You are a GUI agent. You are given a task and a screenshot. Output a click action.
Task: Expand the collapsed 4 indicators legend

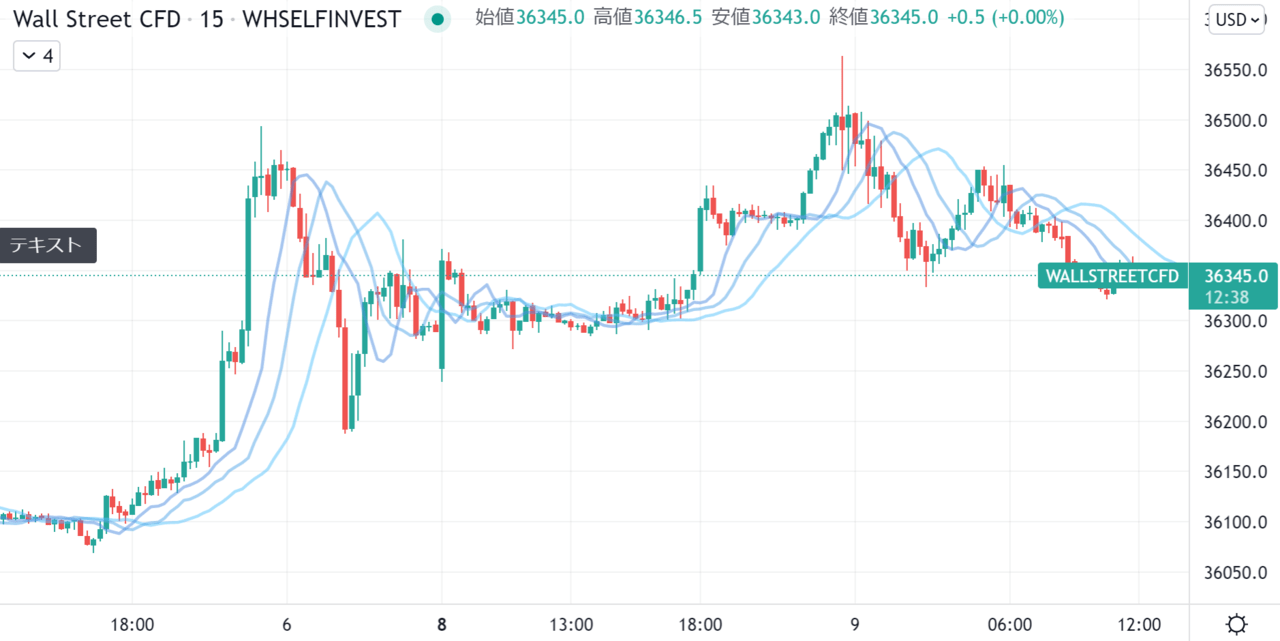pyautogui.click(x=37, y=57)
